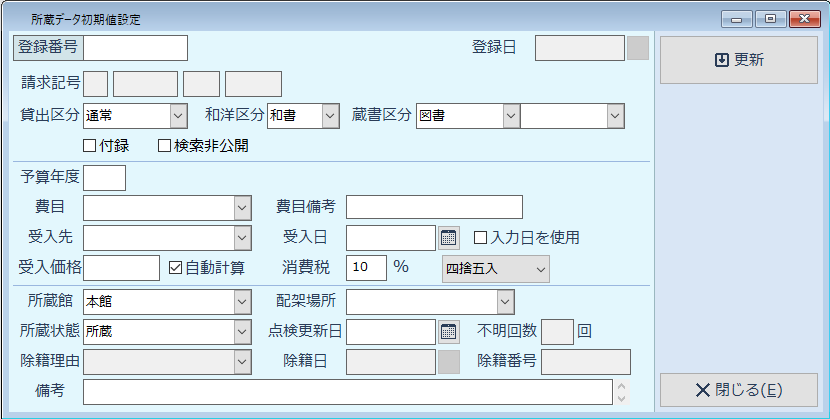Check the 入力日を使用 checkbox
The image size is (830, 419).
(480, 238)
